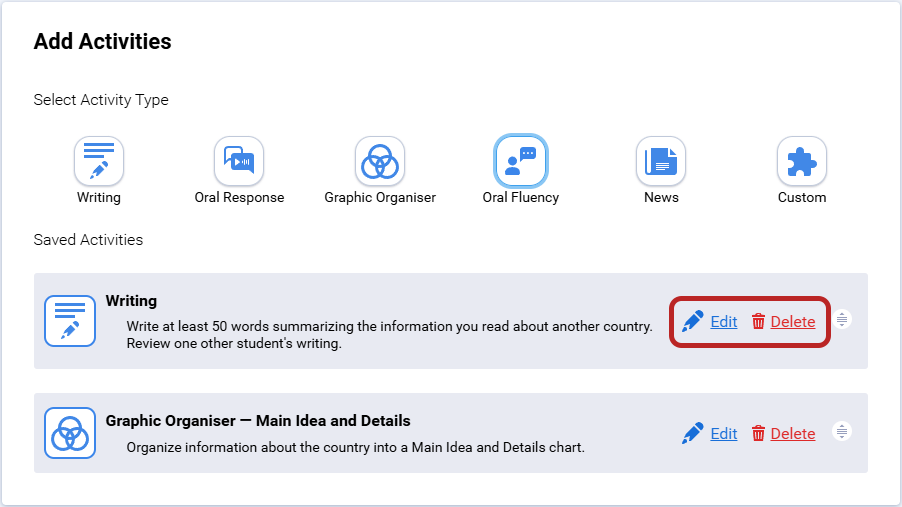Choose the News activity type icon
This screenshot has width=902, height=507.
click(x=661, y=161)
